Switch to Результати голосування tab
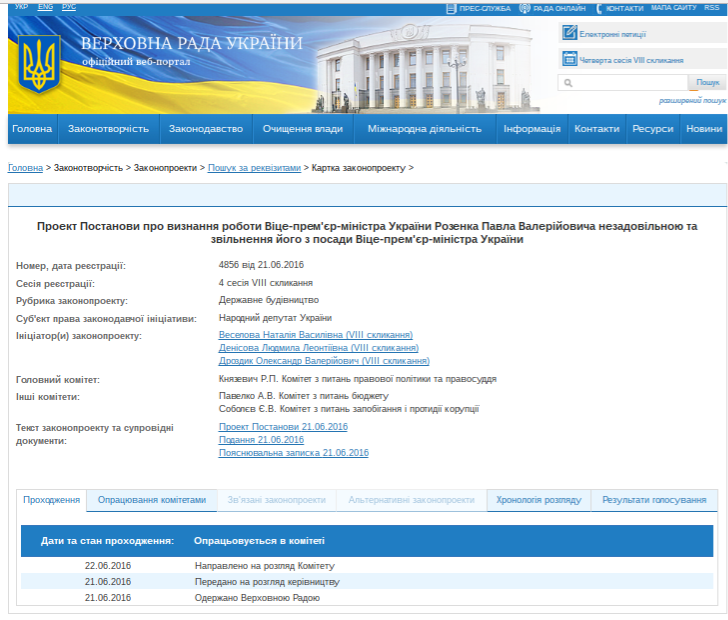This screenshot has width=728, height=620. (x=654, y=500)
